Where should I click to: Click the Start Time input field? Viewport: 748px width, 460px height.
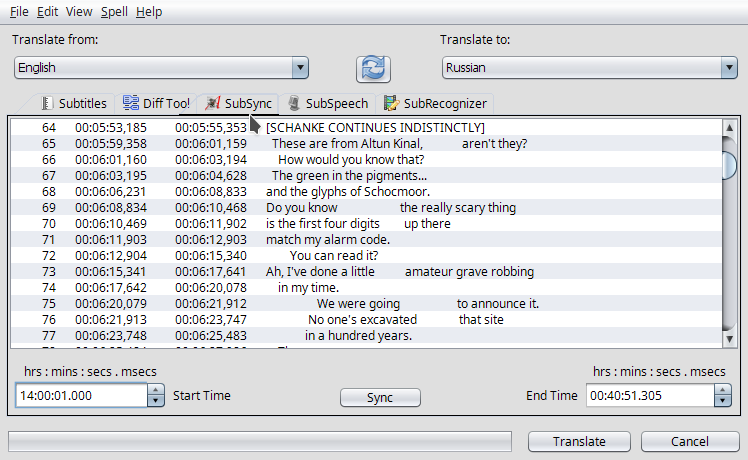pyautogui.click(x=82, y=396)
